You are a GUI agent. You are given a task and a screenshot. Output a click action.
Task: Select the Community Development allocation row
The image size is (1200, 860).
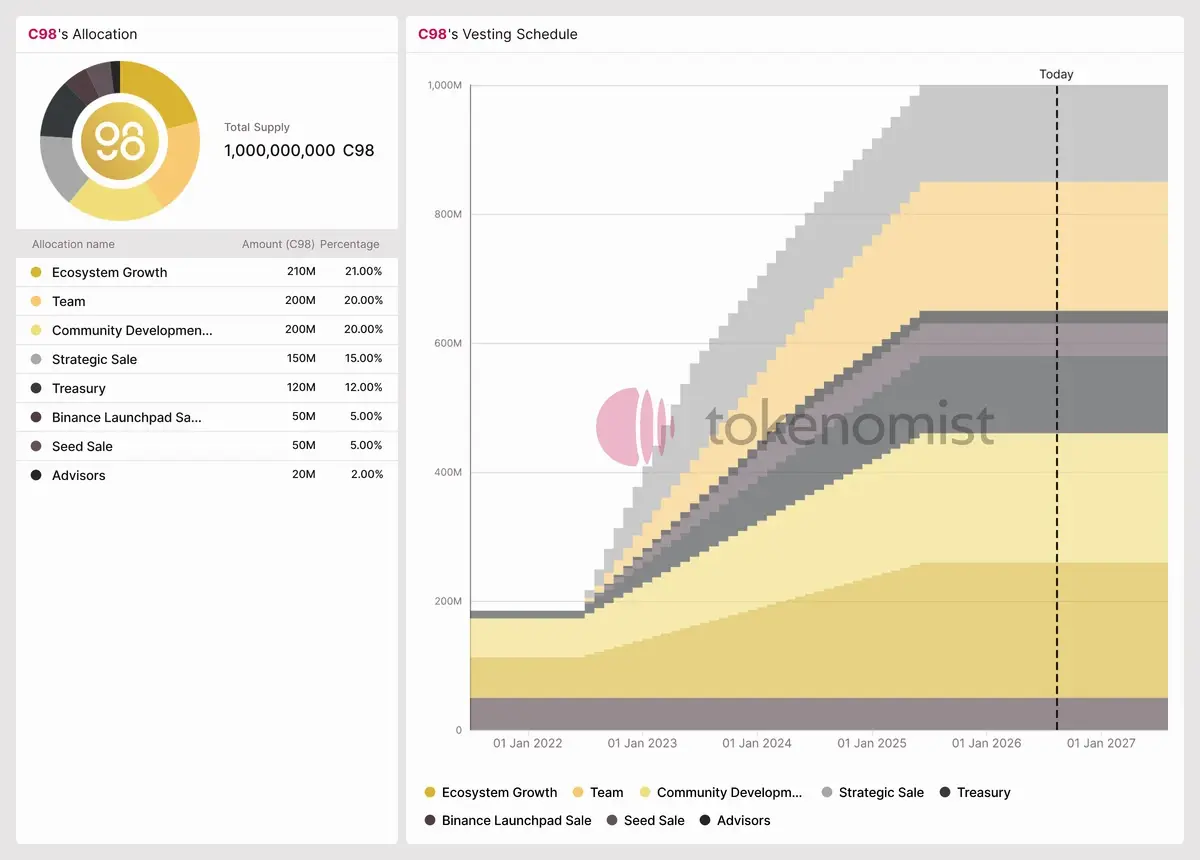(x=207, y=330)
